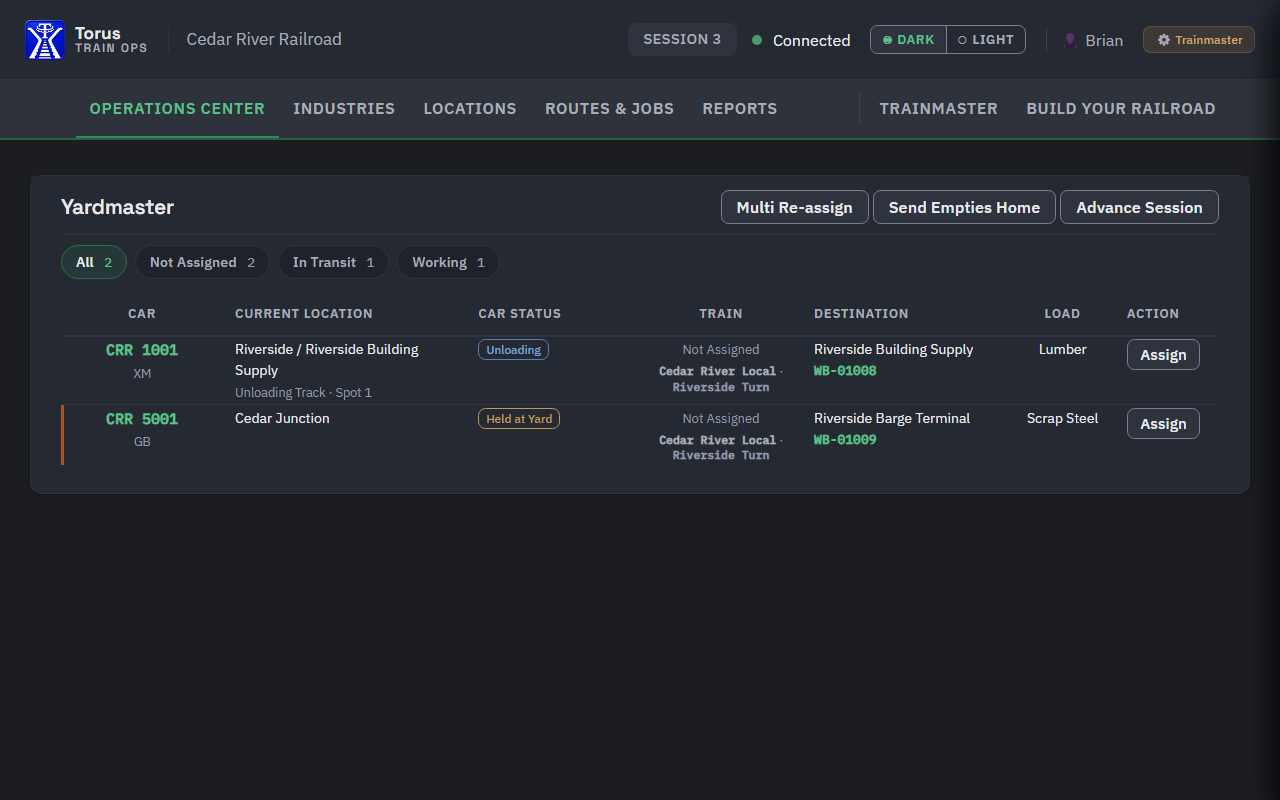Viewport: 1280px width, 800px height.
Task: Open the Routes & Jobs tab
Action: click(609, 109)
